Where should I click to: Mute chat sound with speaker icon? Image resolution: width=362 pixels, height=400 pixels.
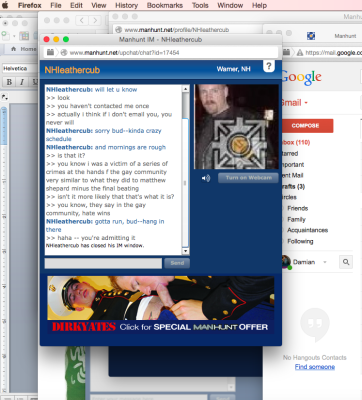click(x=206, y=178)
